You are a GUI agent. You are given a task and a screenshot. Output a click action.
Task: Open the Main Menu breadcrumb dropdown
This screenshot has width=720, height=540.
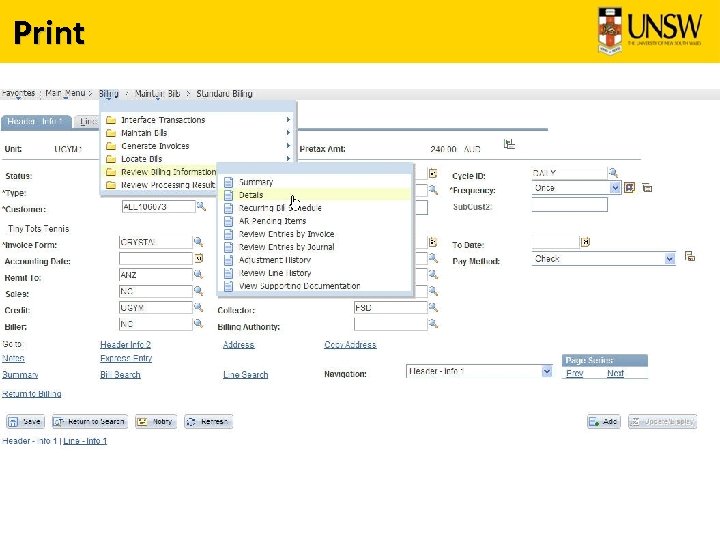click(65, 93)
